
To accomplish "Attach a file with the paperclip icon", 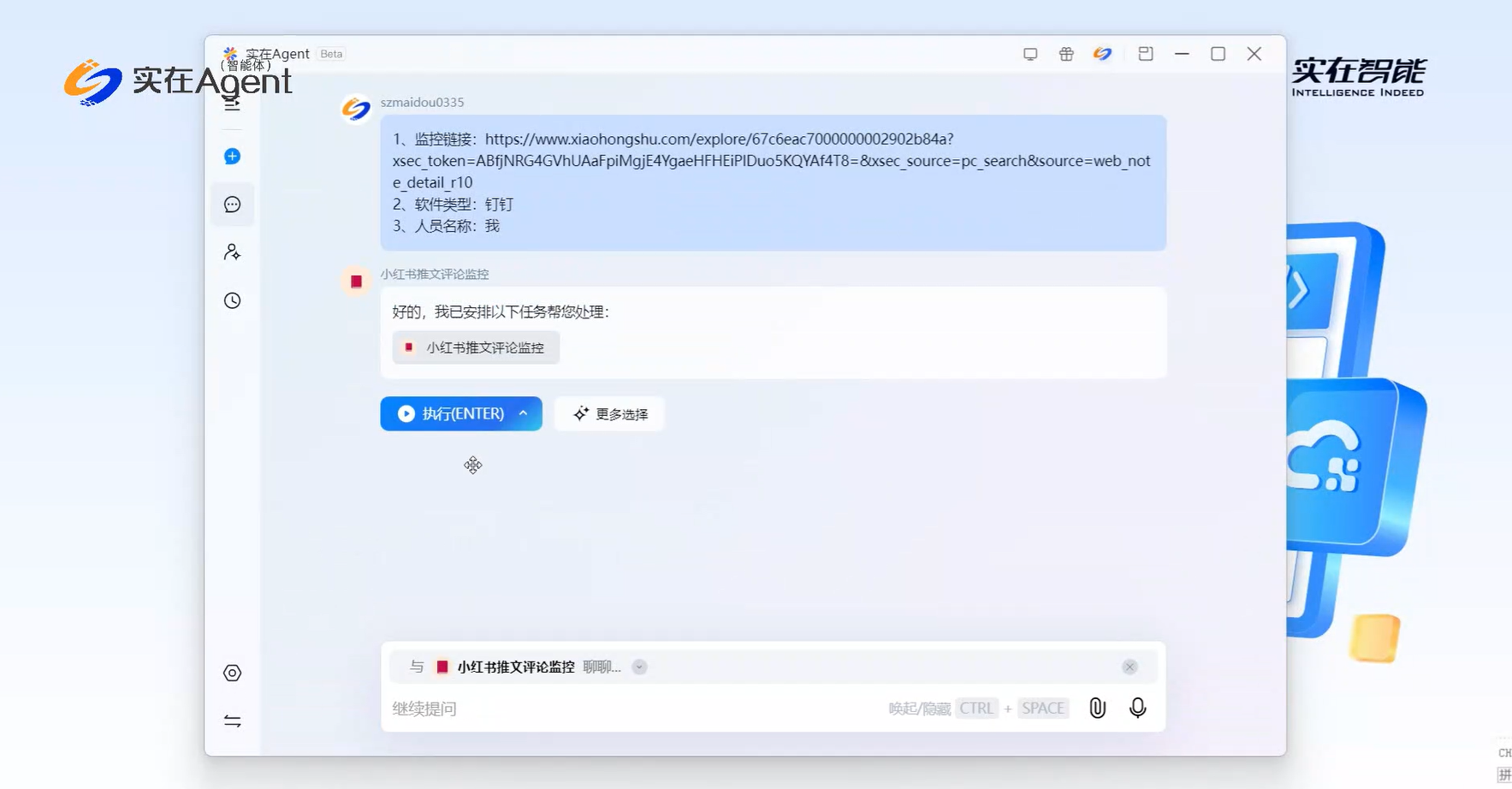I will click(1097, 708).
